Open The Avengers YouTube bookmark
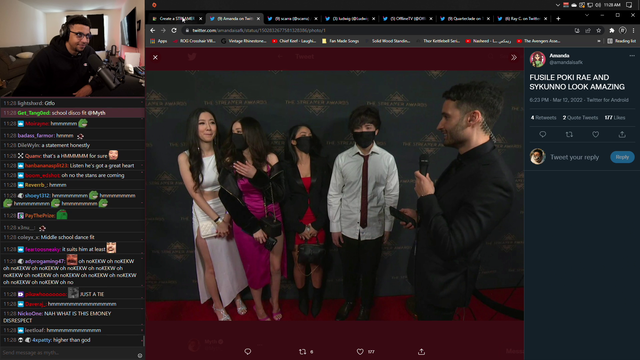640x360 pixels. tap(539, 41)
